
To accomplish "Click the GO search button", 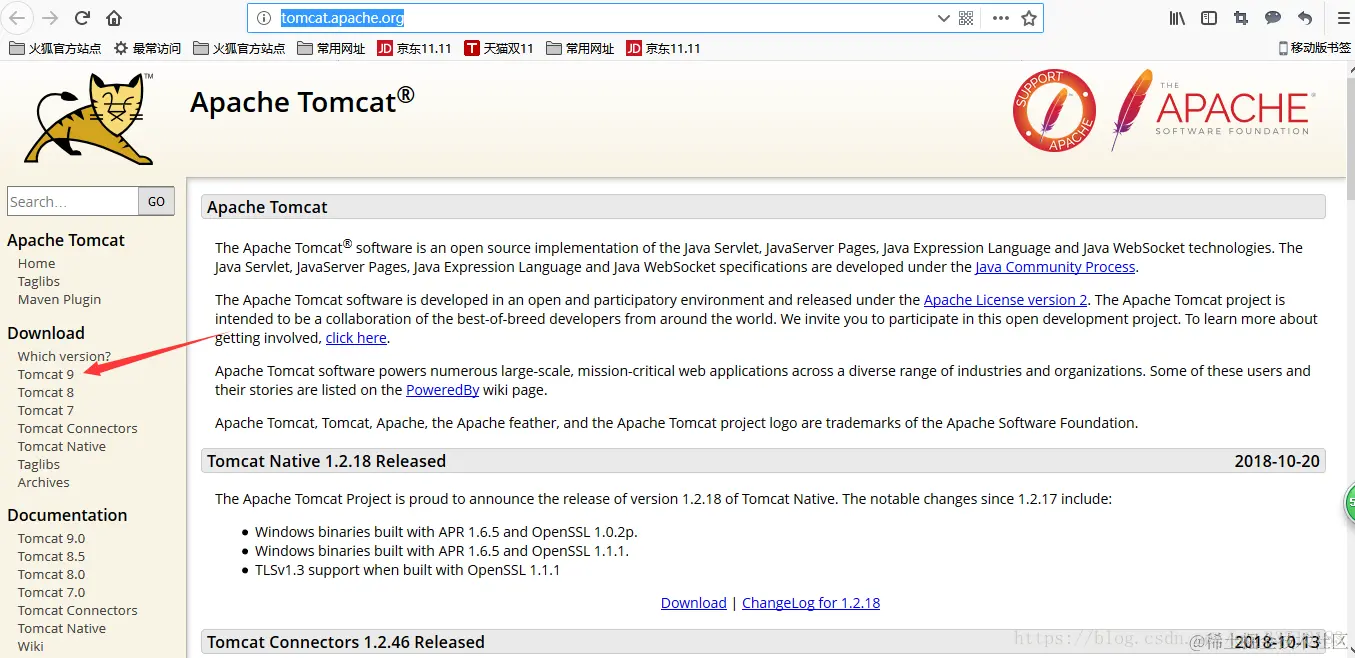I will 157,201.
